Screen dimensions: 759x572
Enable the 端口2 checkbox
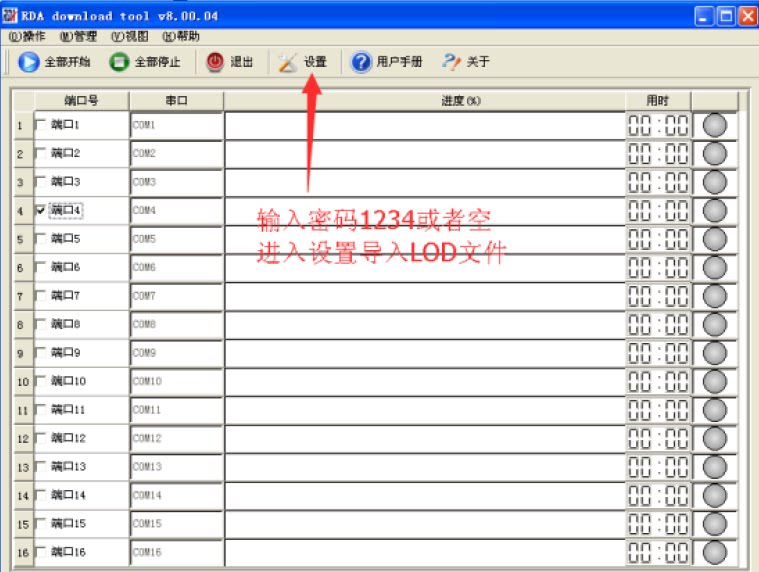pyautogui.click(x=41, y=153)
